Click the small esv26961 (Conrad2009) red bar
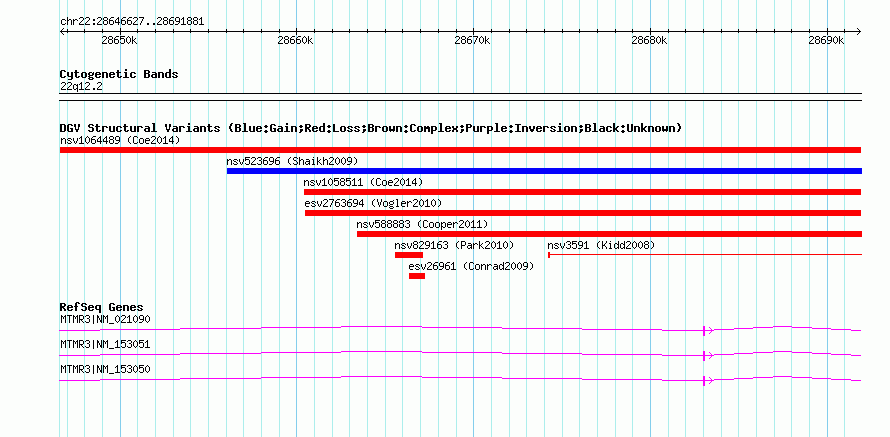The image size is (890, 437). [417, 276]
